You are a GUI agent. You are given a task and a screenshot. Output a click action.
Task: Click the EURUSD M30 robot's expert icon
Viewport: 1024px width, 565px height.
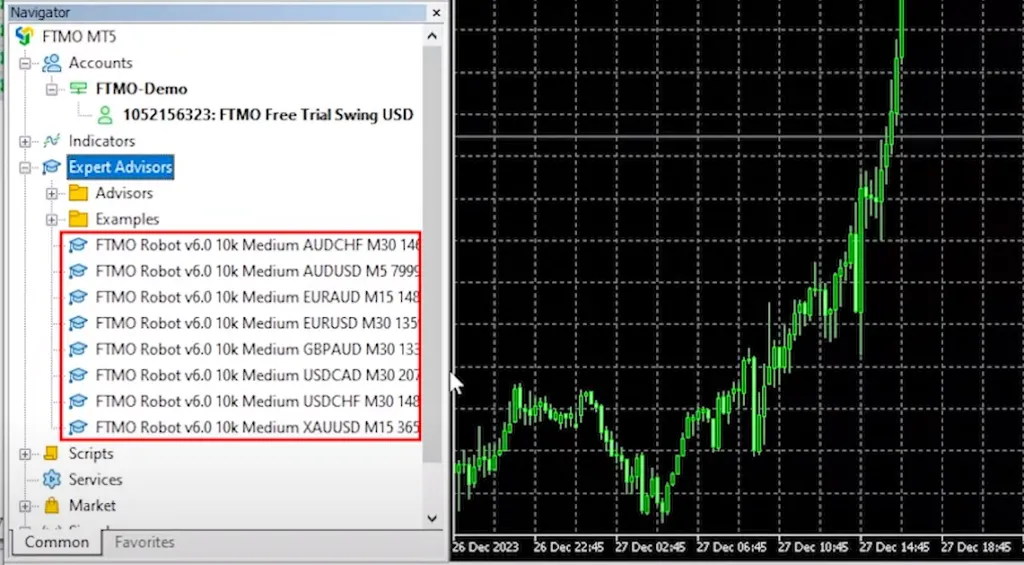(x=78, y=323)
